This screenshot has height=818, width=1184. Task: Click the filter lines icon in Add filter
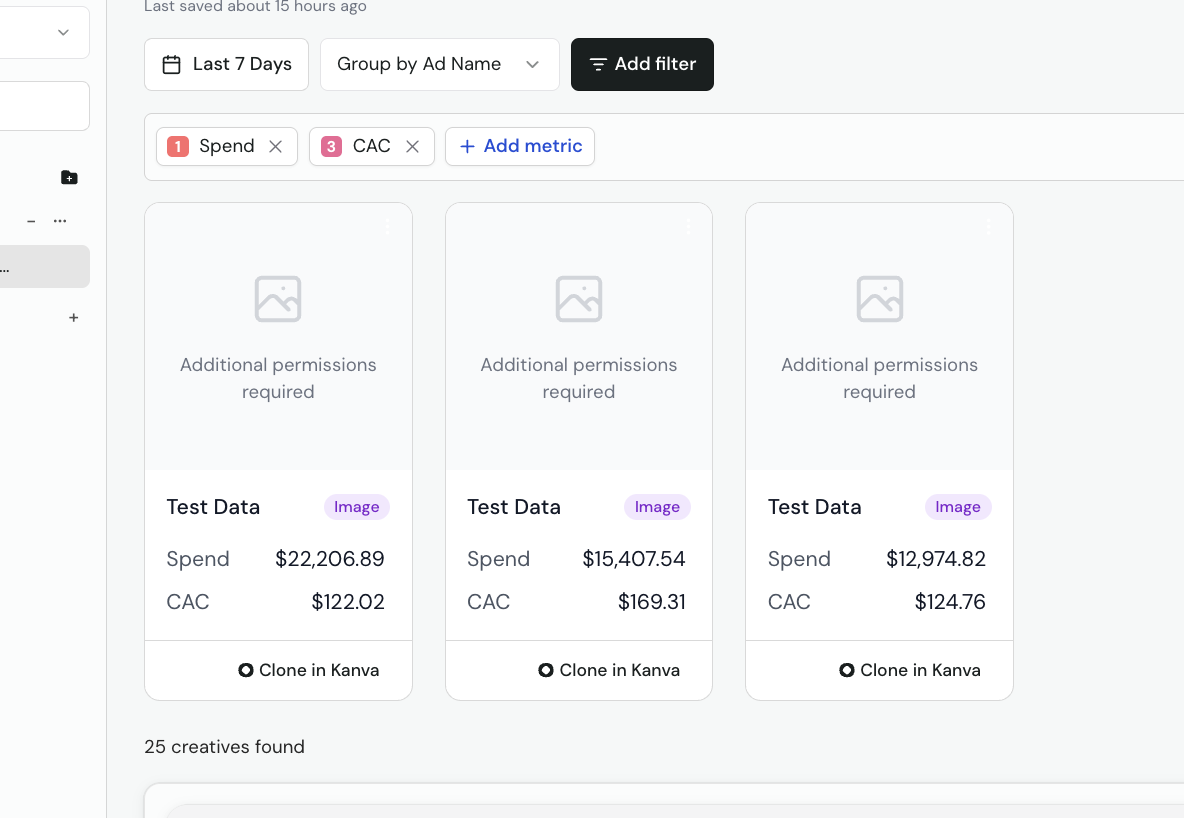click(597, 65)
